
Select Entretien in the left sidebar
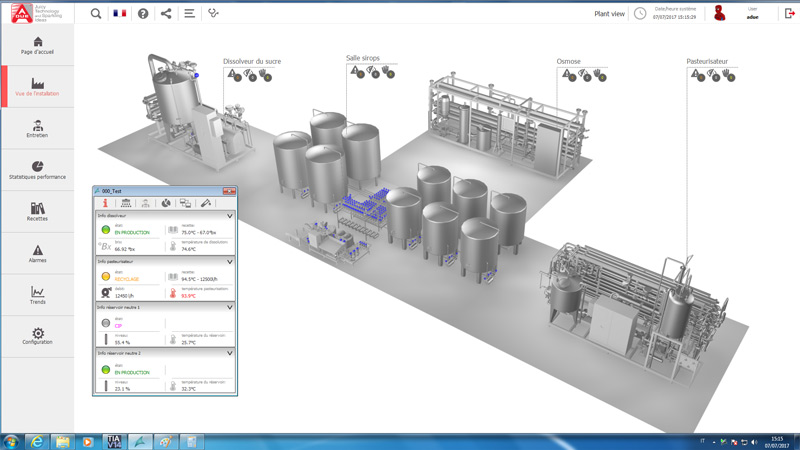[37, 129]
